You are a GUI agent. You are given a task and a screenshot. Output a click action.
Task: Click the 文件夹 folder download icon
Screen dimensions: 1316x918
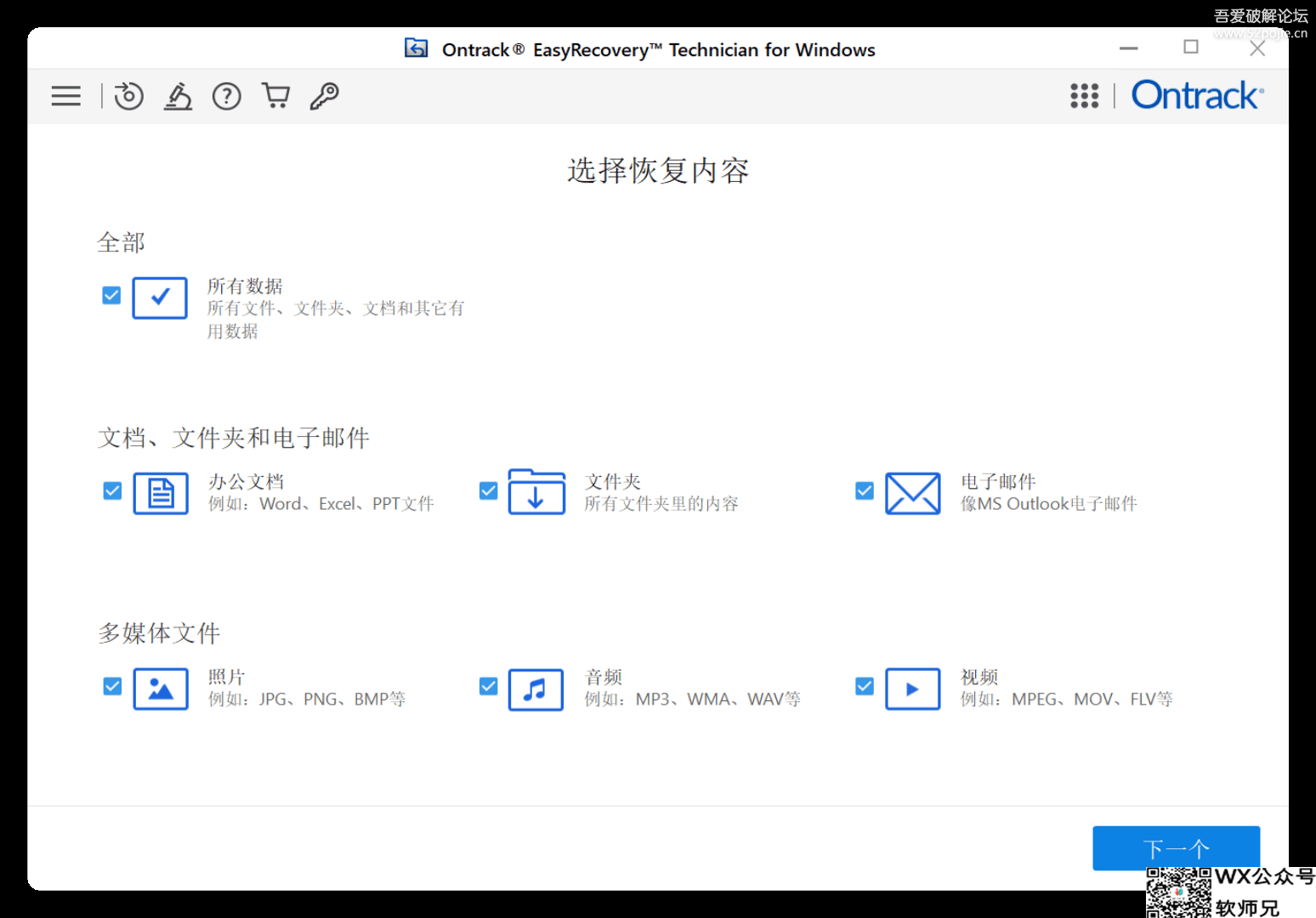536,491
